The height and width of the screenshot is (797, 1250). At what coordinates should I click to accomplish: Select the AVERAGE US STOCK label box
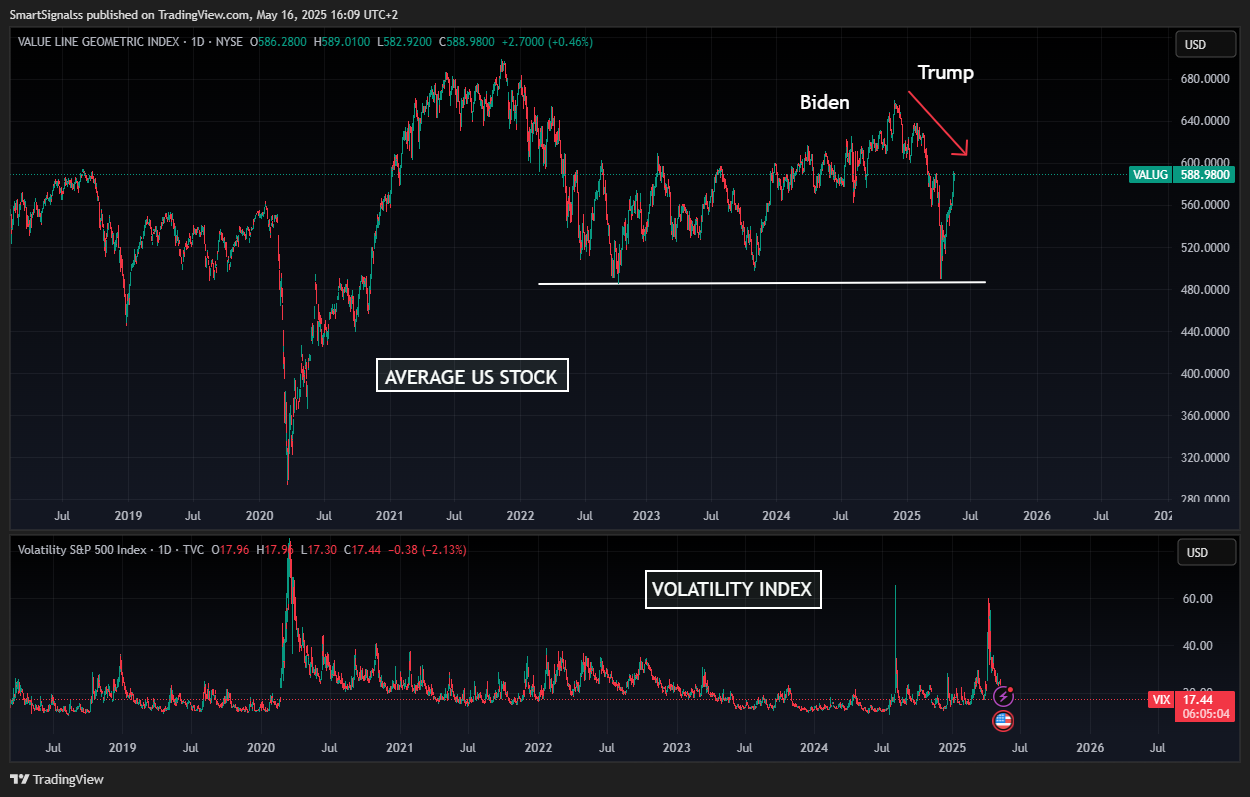tap(471, 376)
